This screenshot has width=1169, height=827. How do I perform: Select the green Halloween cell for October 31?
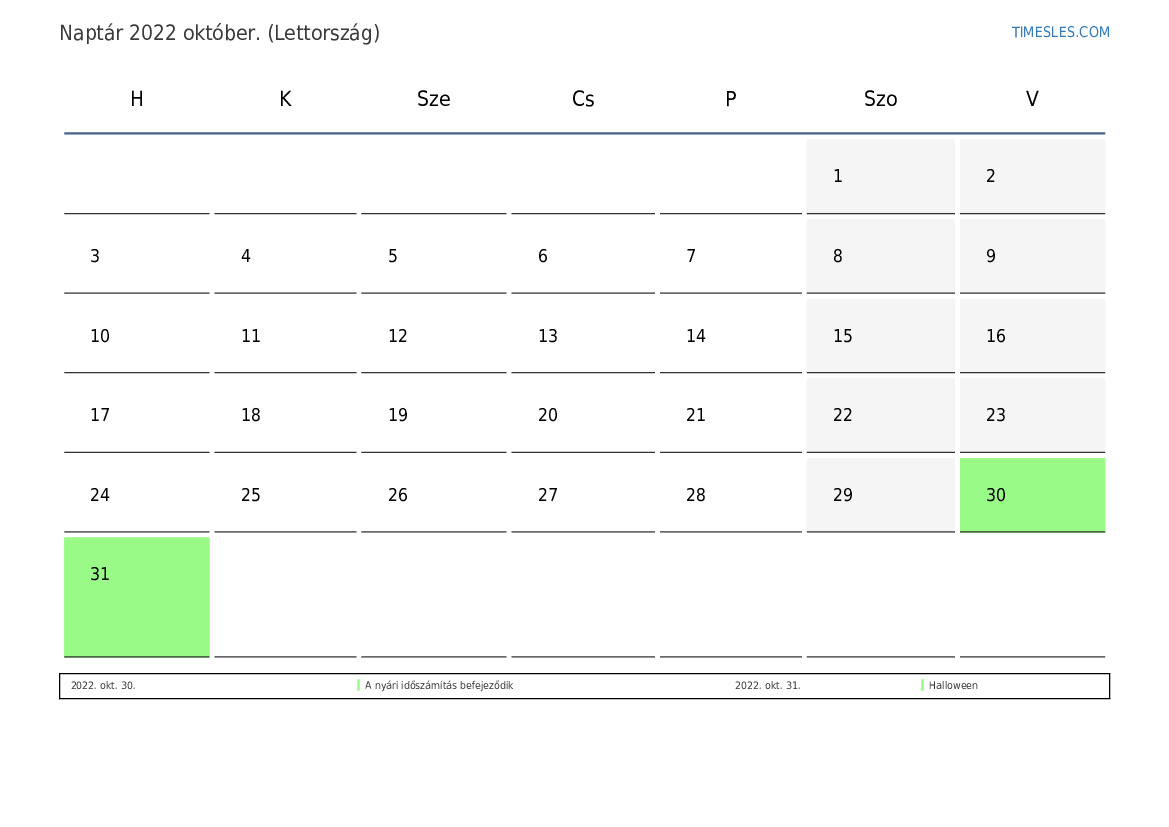pyautogui.click(x=137, y=596)
